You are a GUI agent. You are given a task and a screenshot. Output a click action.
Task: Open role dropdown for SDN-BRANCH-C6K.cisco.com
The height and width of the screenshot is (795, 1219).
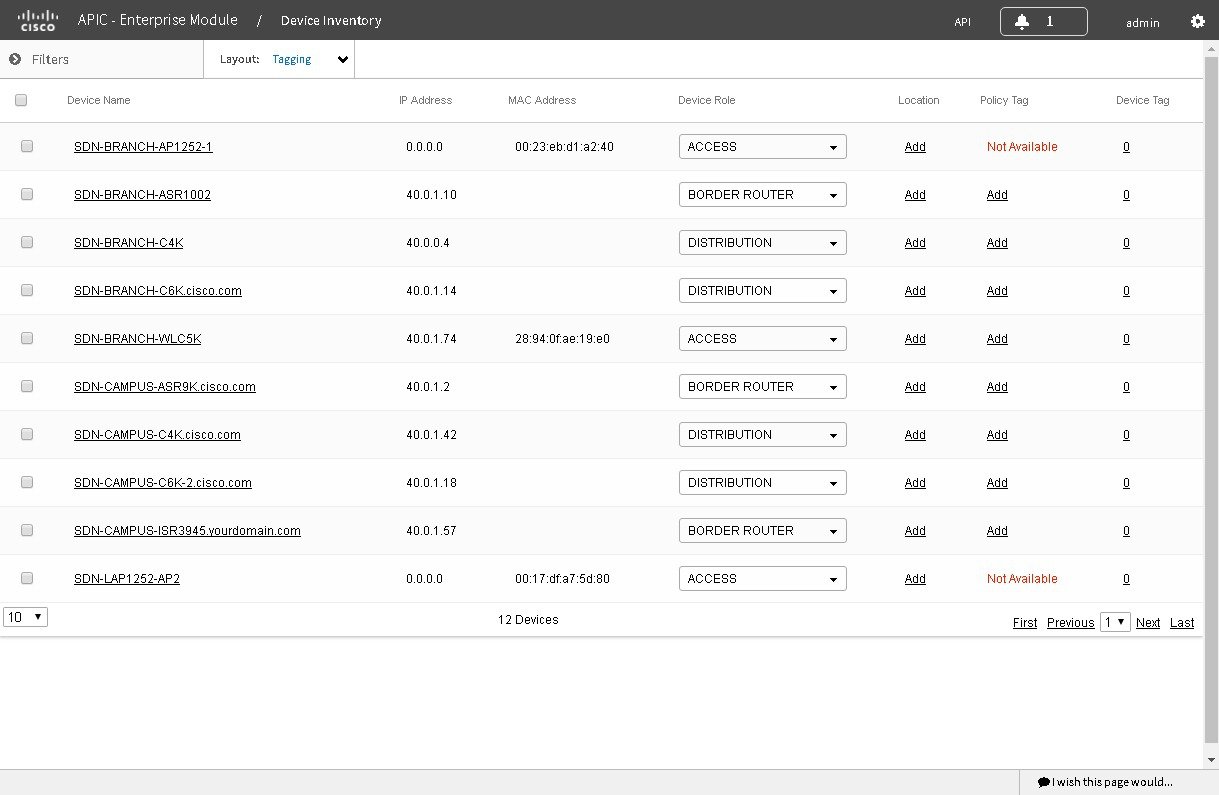click(762, 291)
